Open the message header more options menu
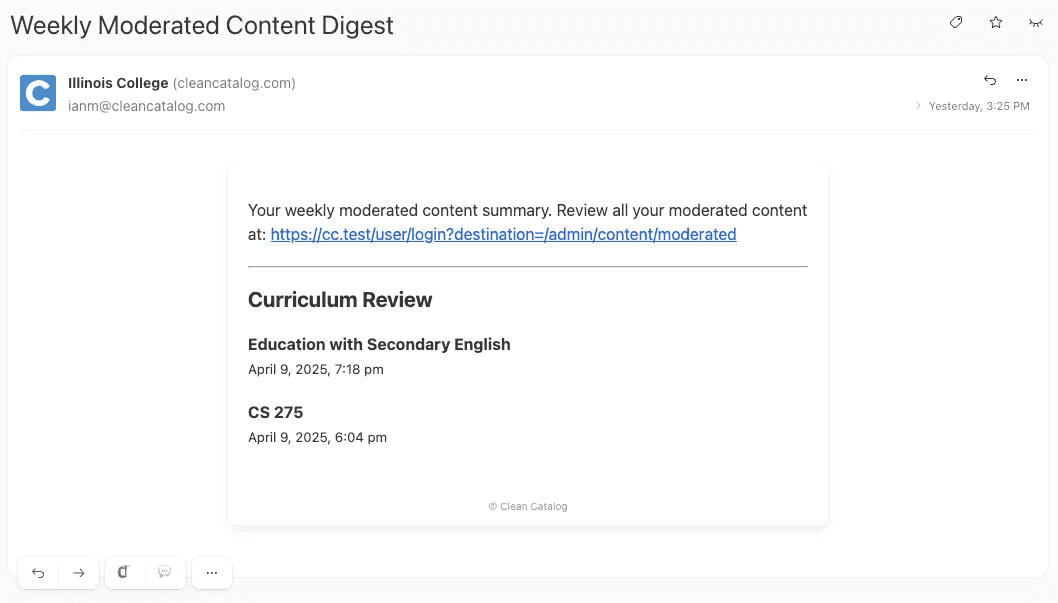The width and height of the screenshot is (1058, 603). point(1022,80)
